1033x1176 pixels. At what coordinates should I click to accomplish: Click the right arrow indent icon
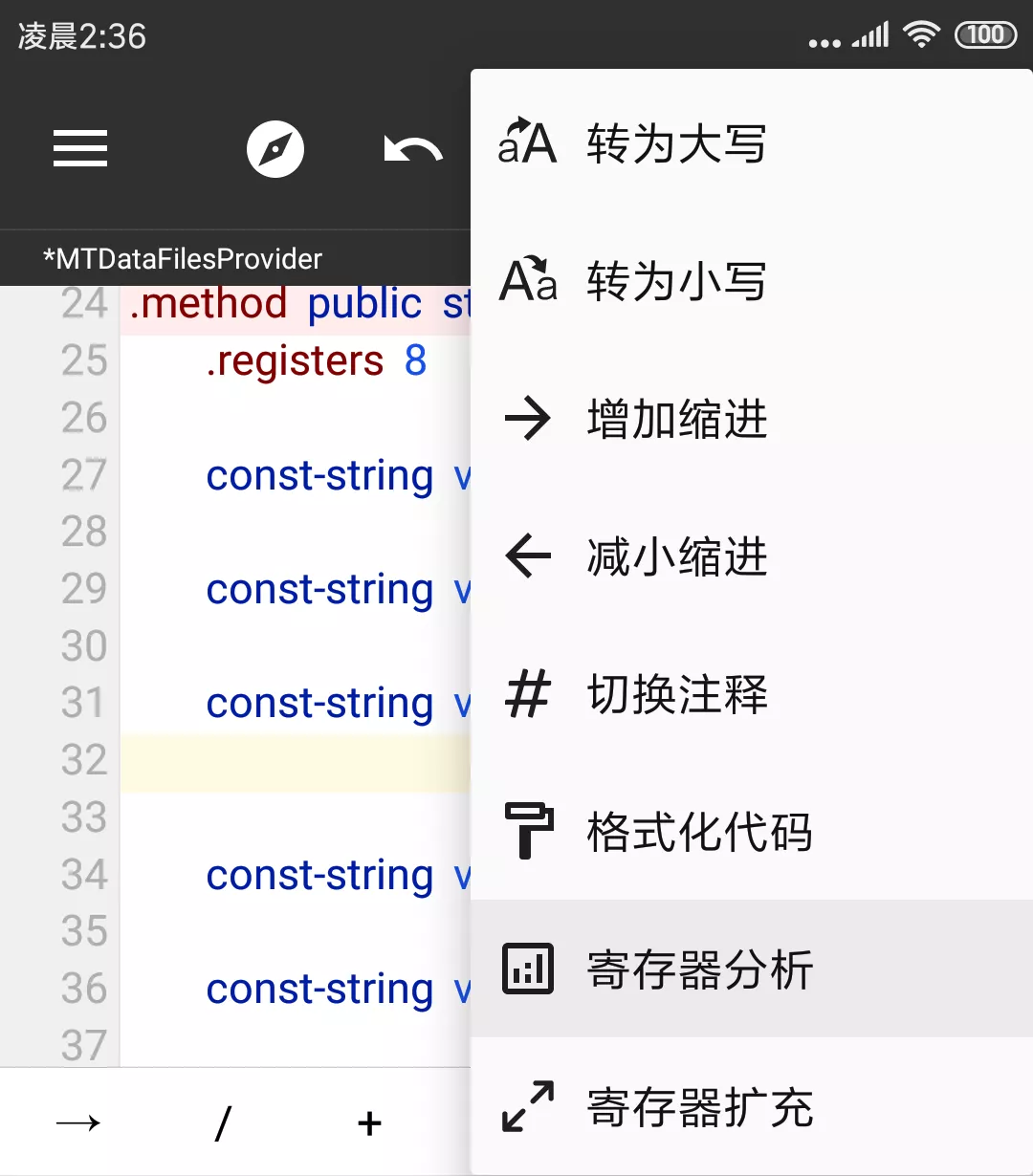click(527, 419)
